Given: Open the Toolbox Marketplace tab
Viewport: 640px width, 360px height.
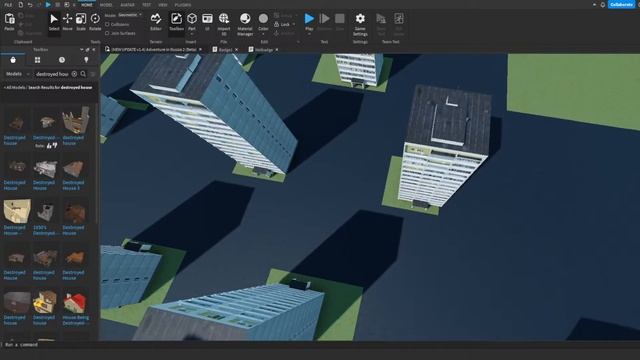Looking at the screenshot, I should tap(13, 60).
